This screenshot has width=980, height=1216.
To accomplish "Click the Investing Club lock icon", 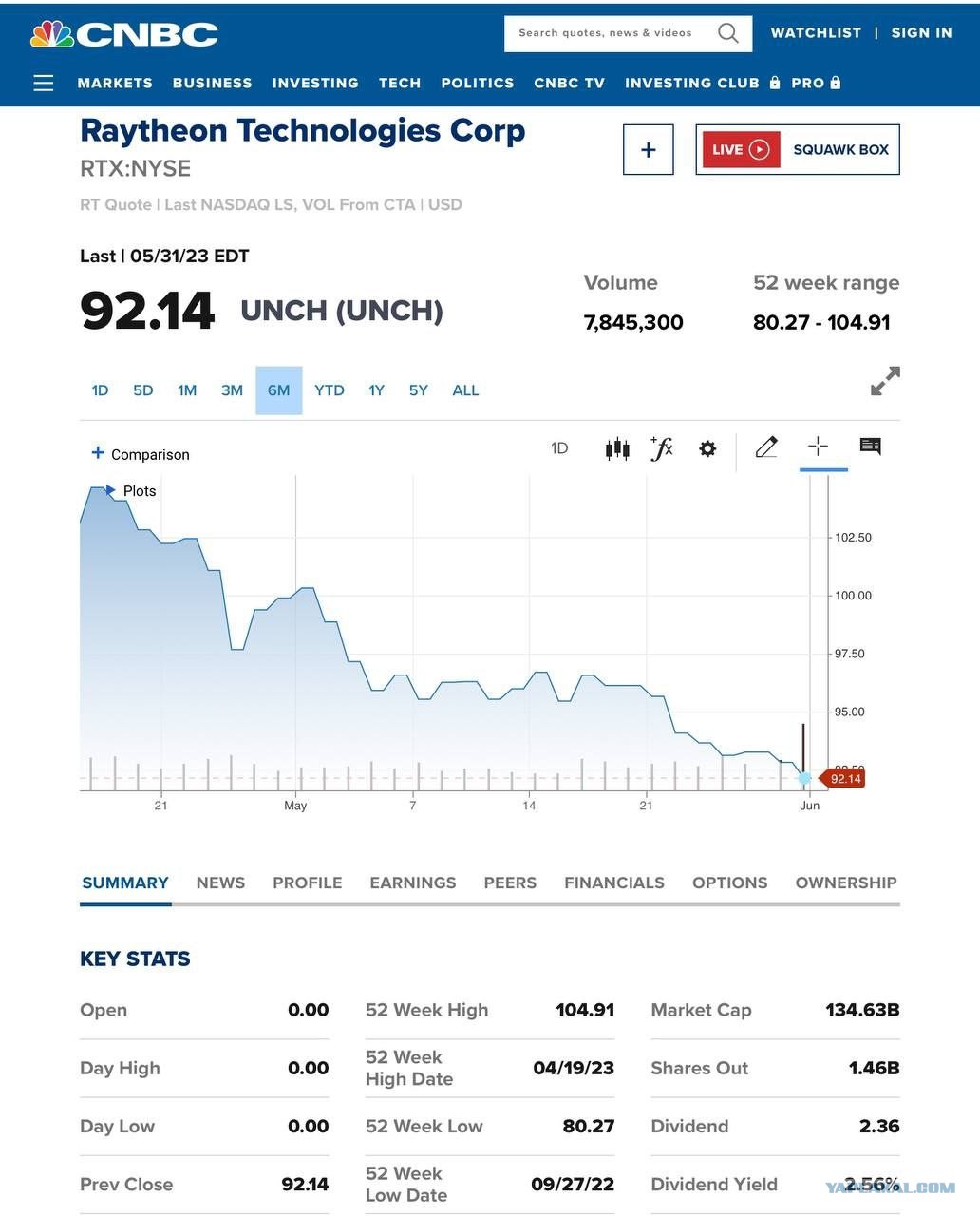I will click(x=776, y=83).
